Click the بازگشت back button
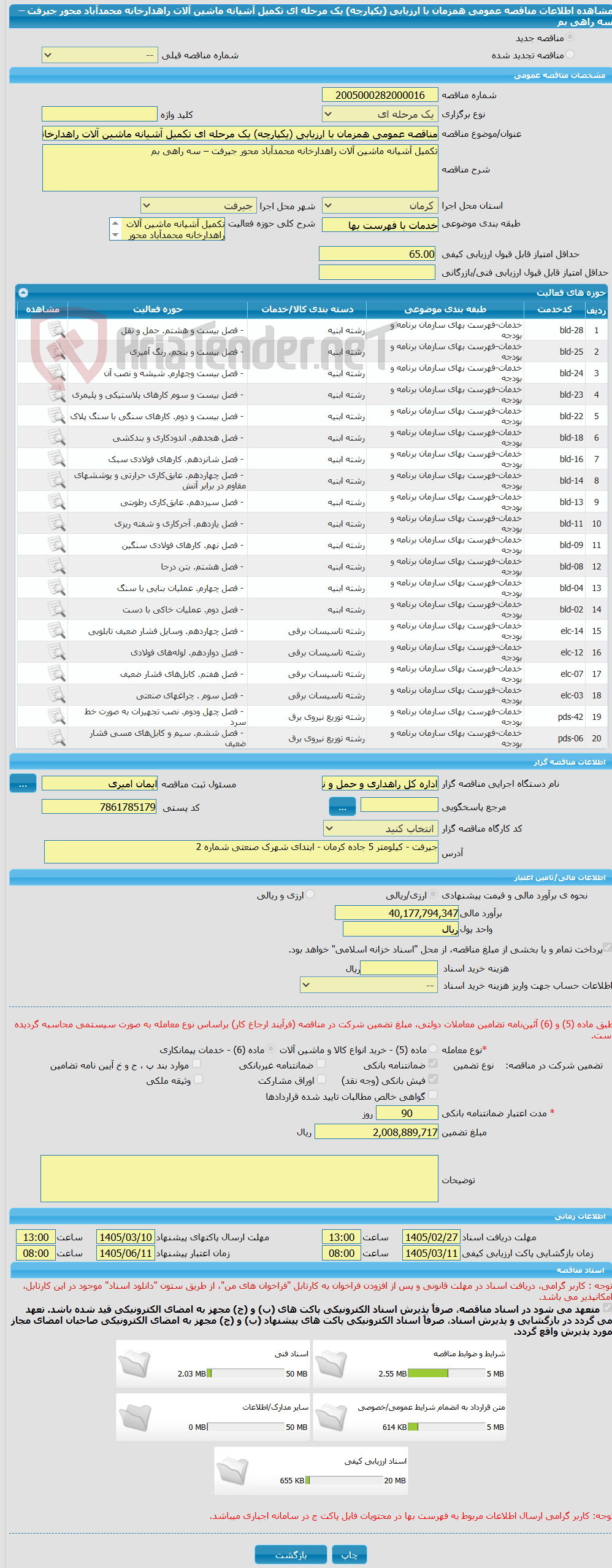 291,1554
